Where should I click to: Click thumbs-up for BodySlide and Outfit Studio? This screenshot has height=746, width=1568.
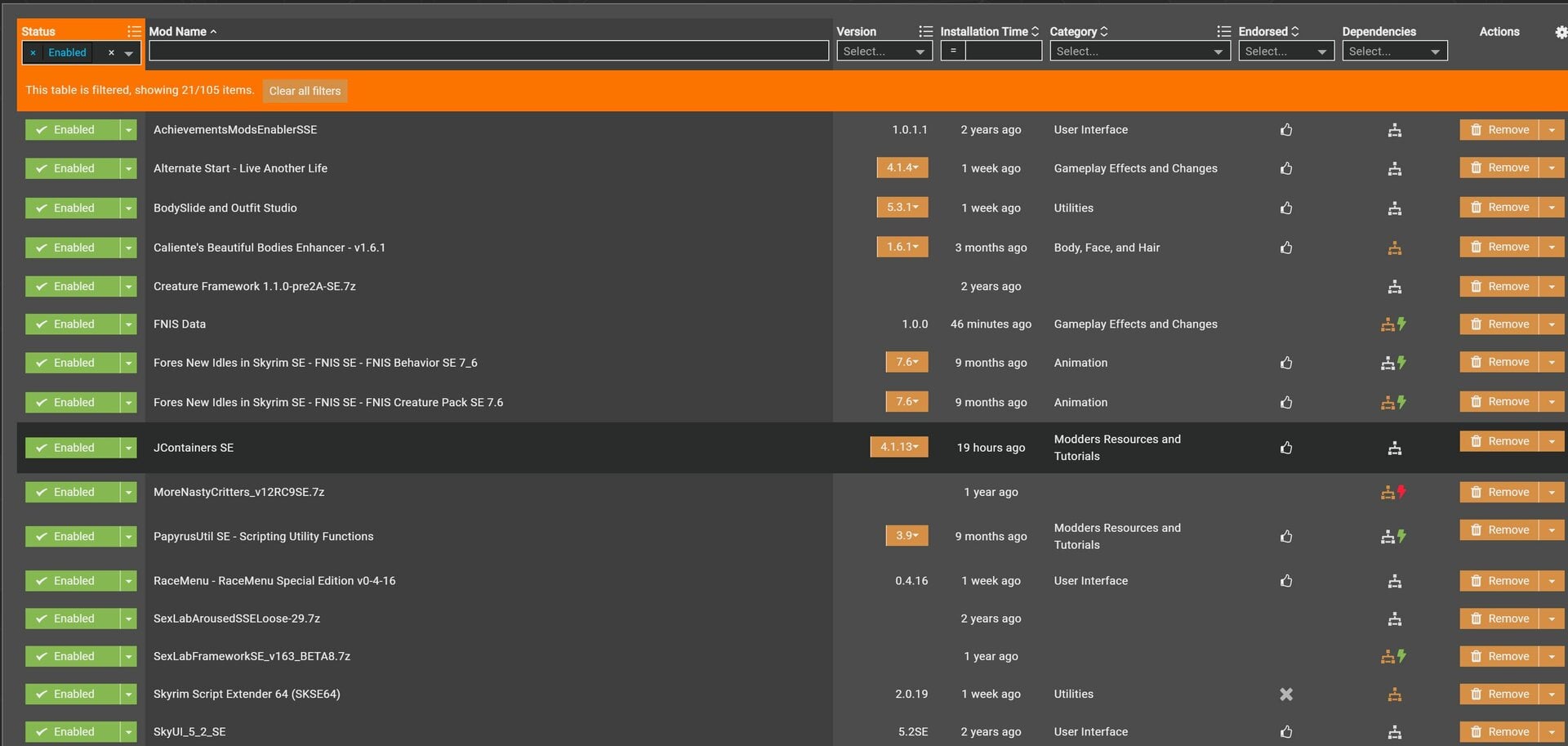tap(1286, 208)
